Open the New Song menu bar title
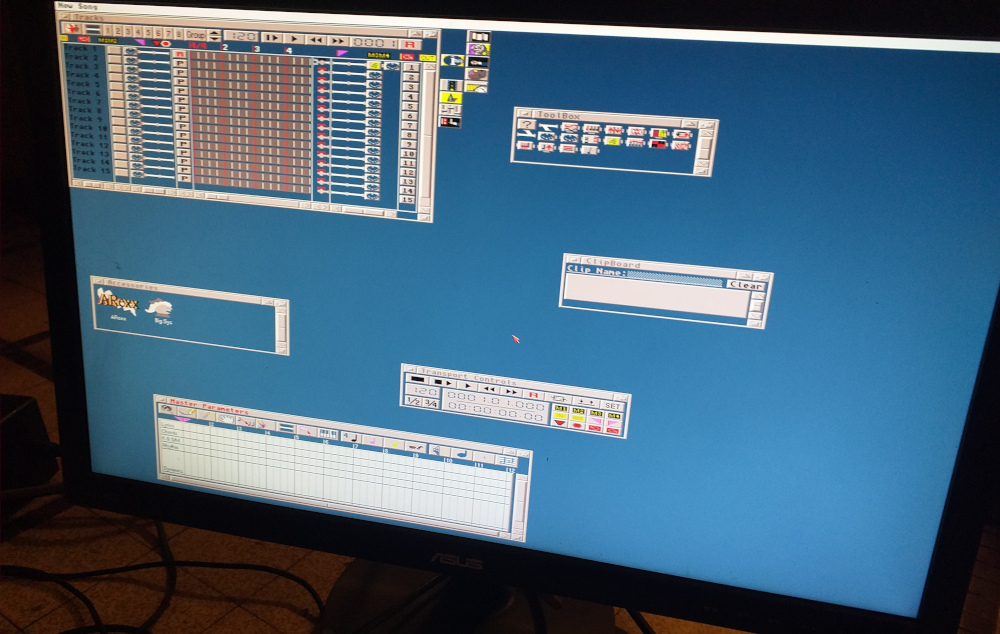The width and height of the screenshot is (1000, 634). point(78,5)
